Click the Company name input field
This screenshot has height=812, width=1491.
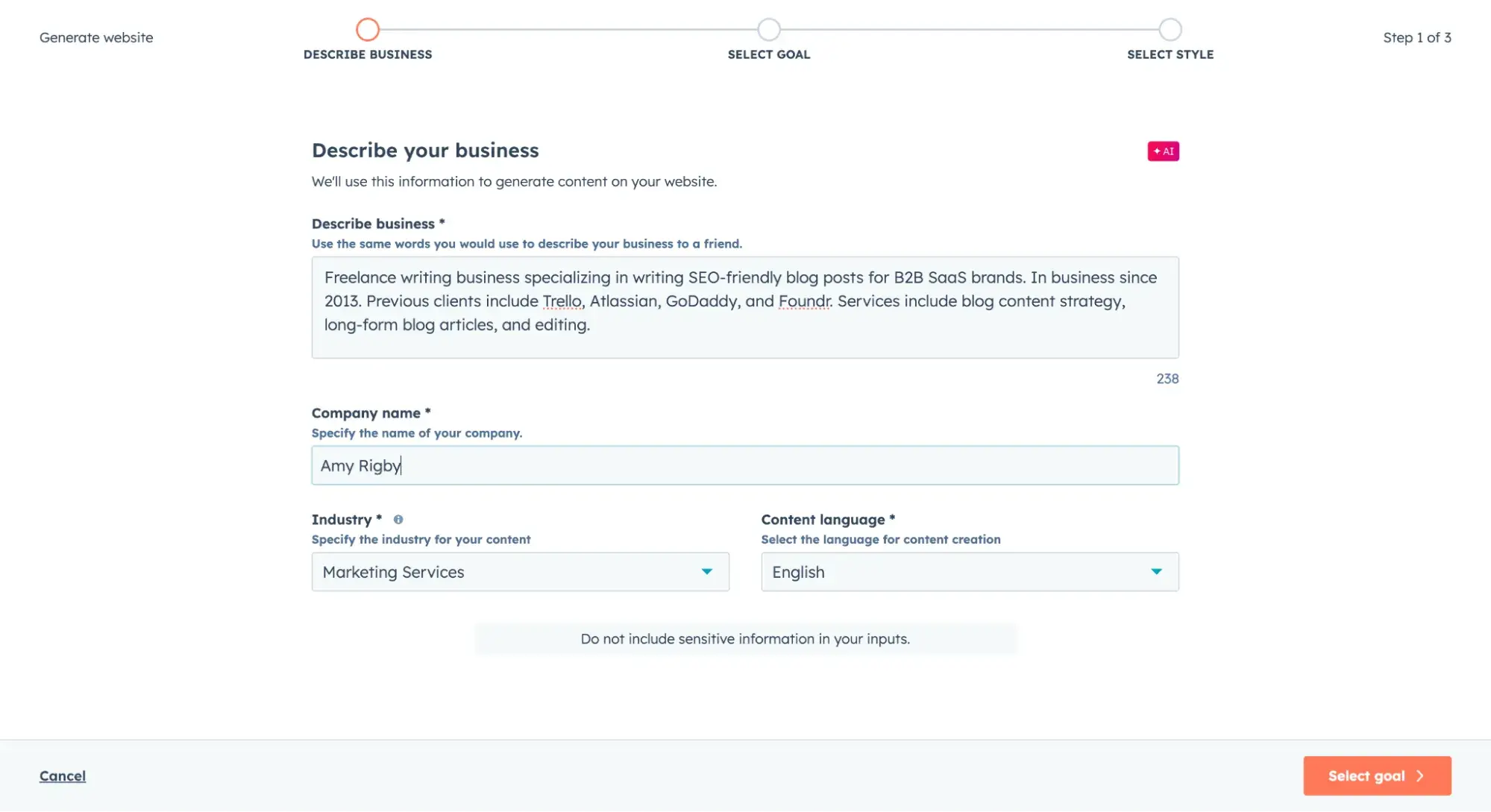(x=744, y=465)
